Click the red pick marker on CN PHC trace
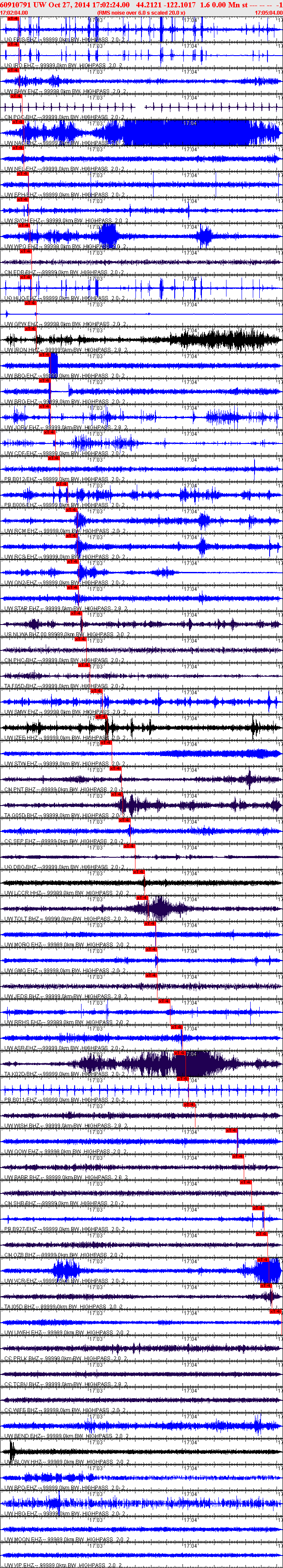Viewport: 283px width, 1568px height. 80,639
